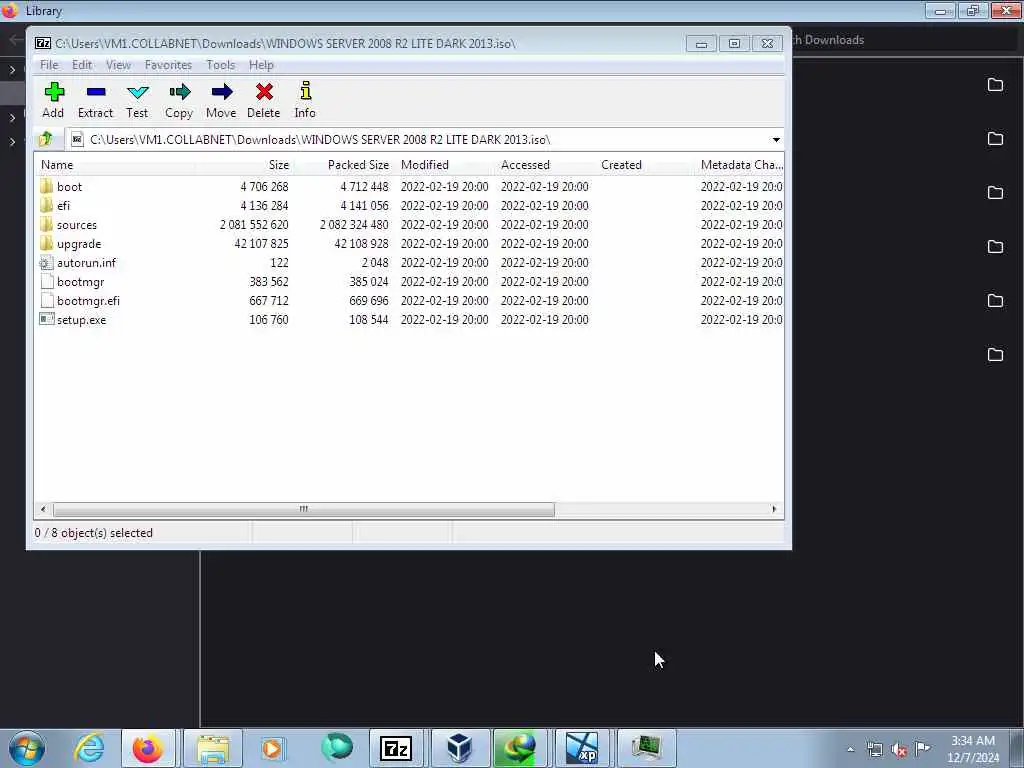Click the 7-Zip taskbar button
This screenshot has height=768, width=1024.
click(x=396, y=748)
